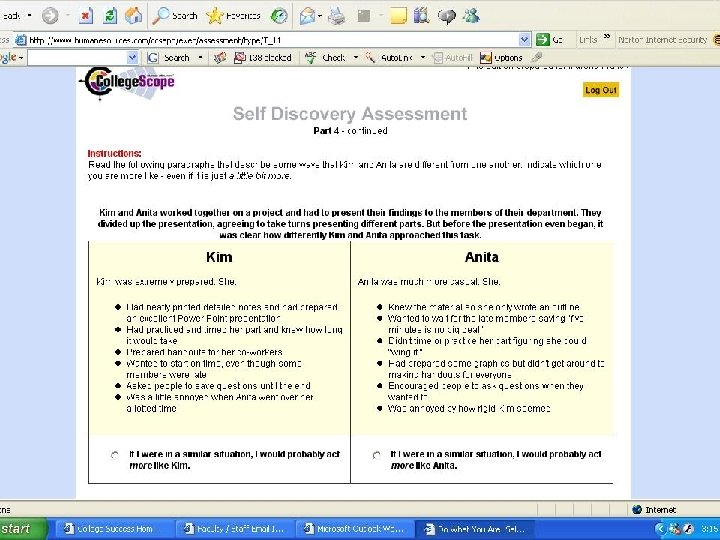Image resolution: width=720 pixels, height=540 pixels.
Task: Click the highlighter pen icon
Action: pos(536,57)
